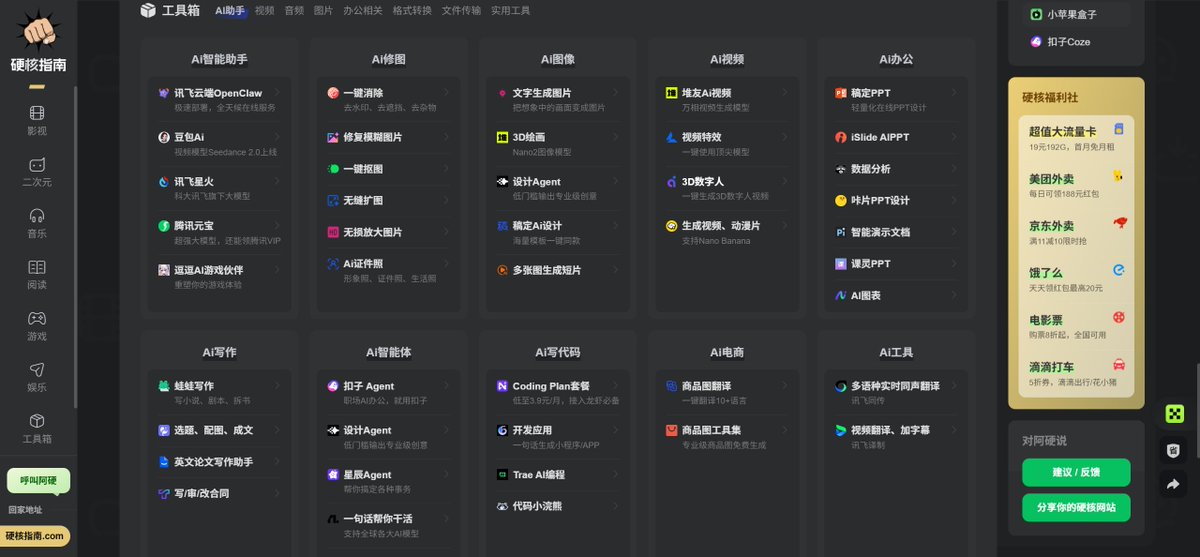Click the 多语种实时同声翻译 icon
The height and width of the screenshot is (557, 1200).
point(841,386)
